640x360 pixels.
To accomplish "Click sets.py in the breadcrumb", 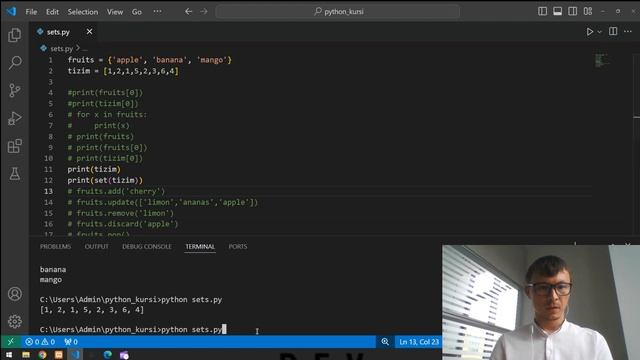I will [61, 49].
